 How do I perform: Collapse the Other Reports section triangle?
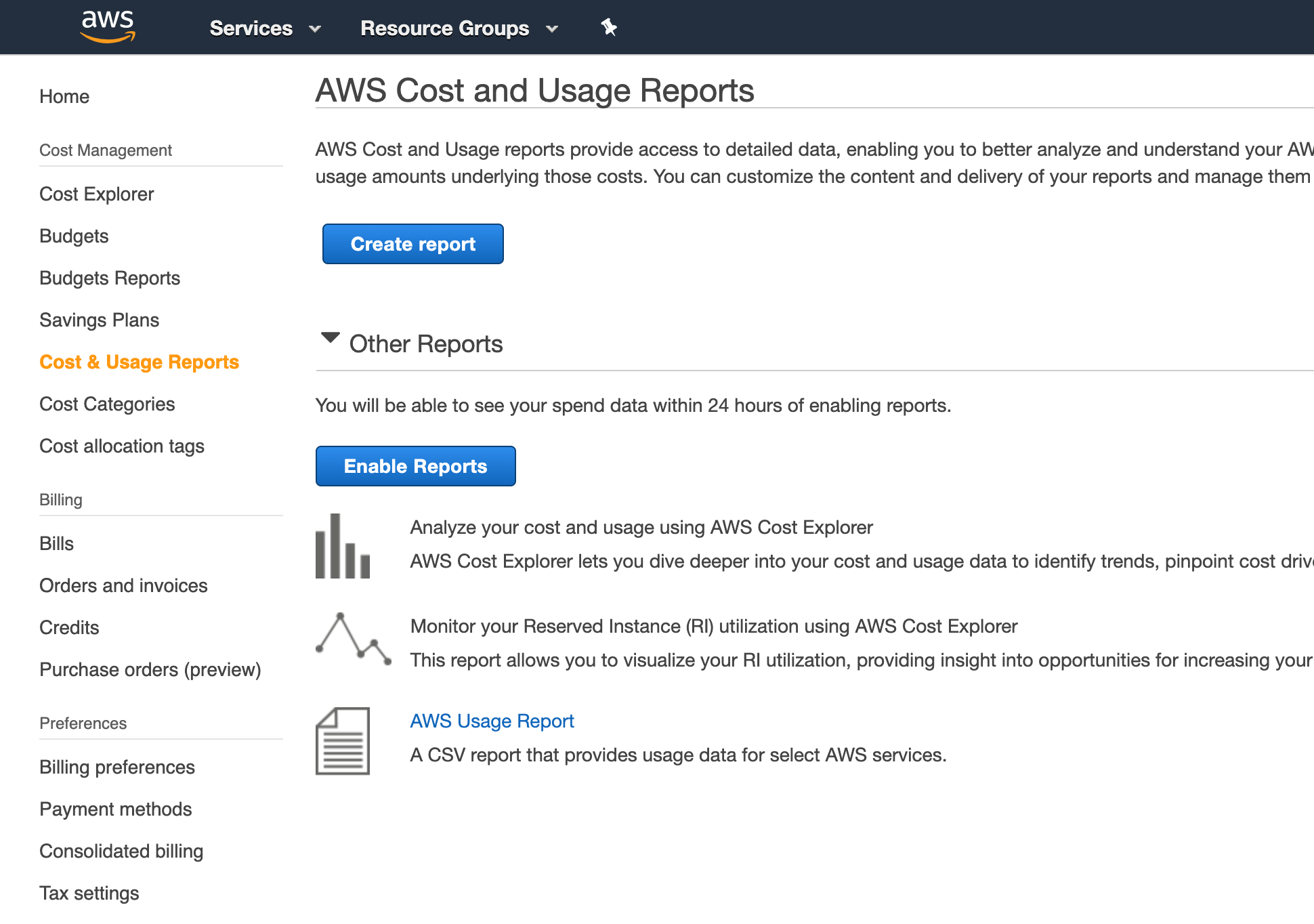tap(330, 338)
